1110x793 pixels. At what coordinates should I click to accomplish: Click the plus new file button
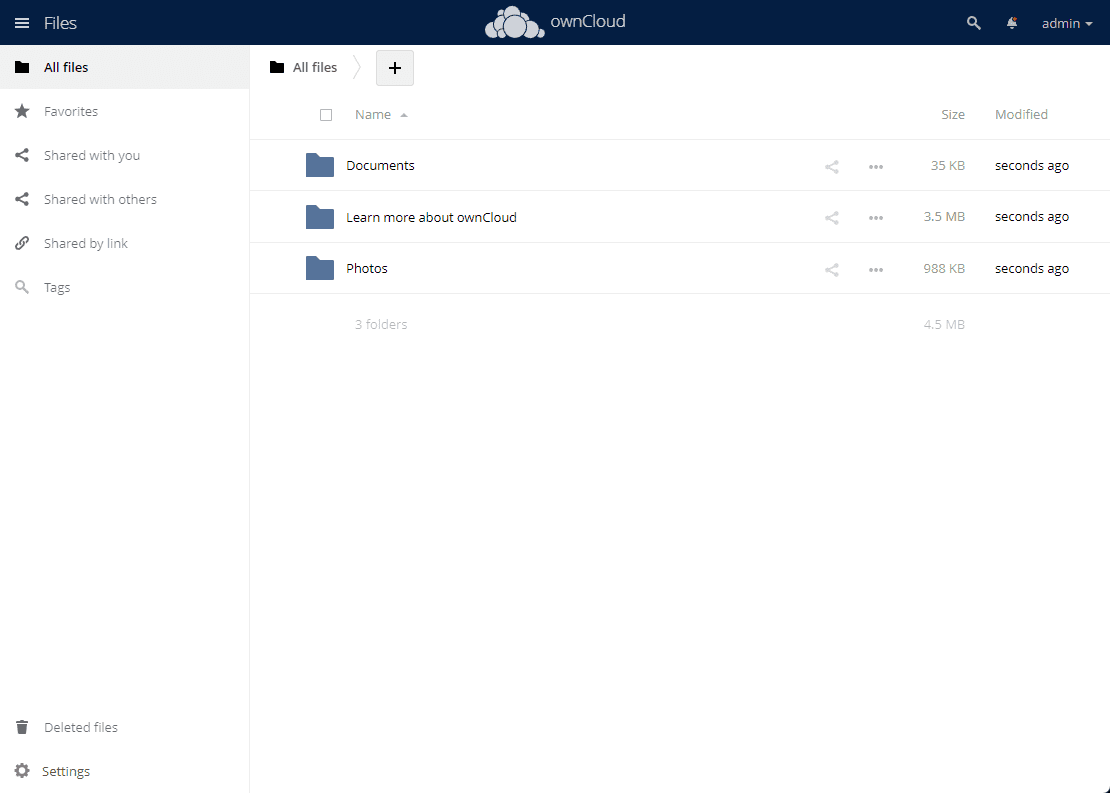pos(395,68)
